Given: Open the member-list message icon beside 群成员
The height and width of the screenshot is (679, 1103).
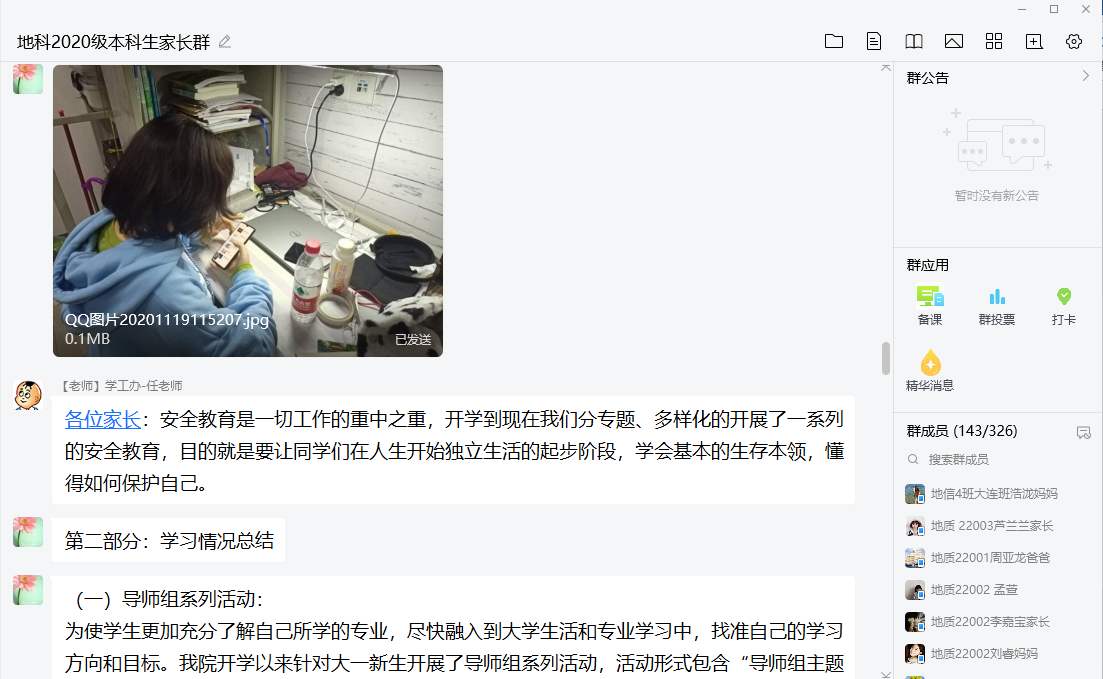Looking at the screenshot, I should (1083, 433).
